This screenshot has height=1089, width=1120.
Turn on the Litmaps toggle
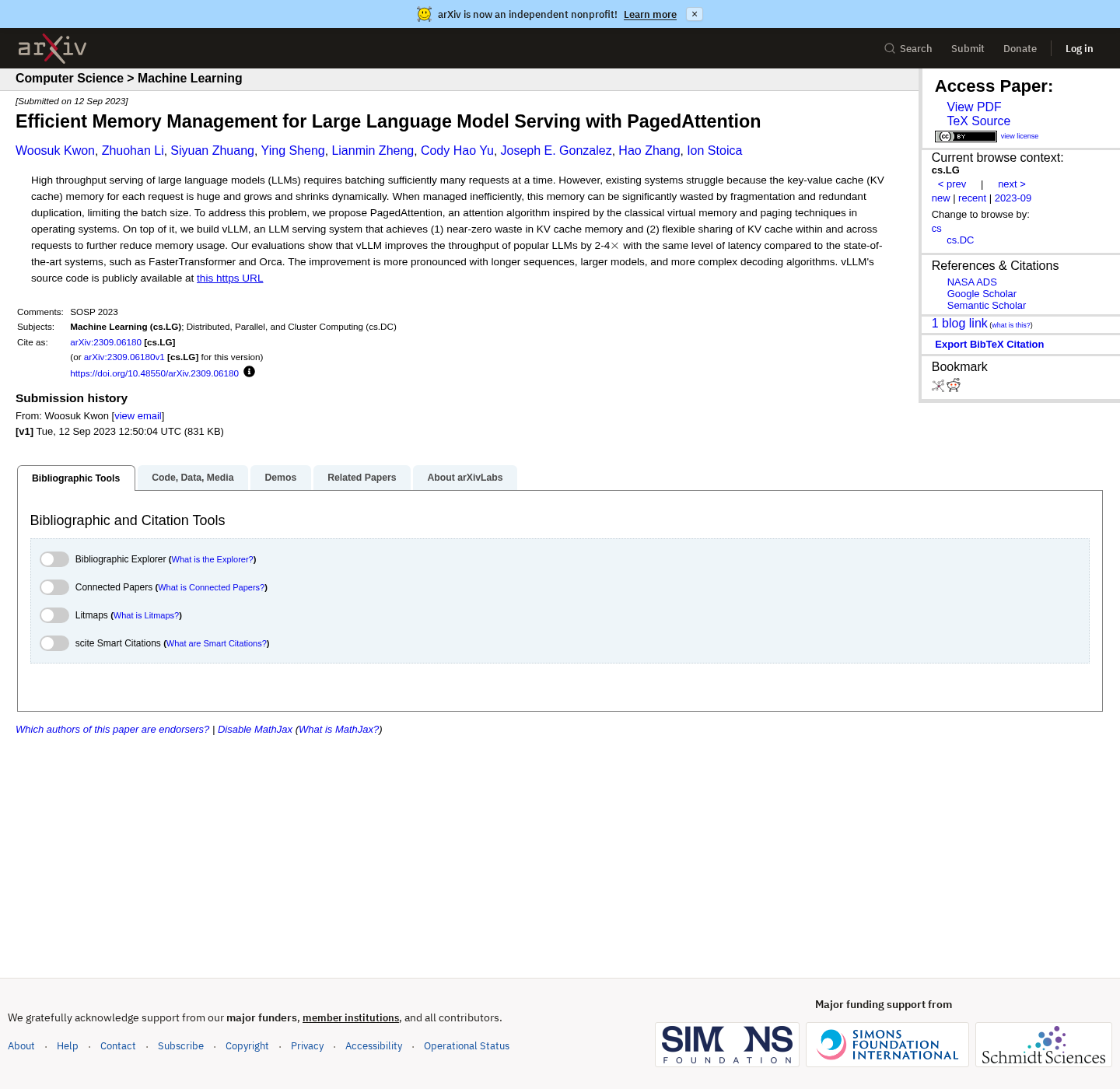54,615
